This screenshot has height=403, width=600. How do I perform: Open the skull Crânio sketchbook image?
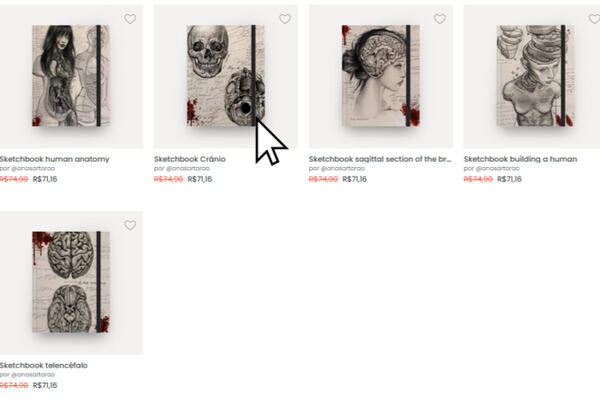tap(226, 76)
